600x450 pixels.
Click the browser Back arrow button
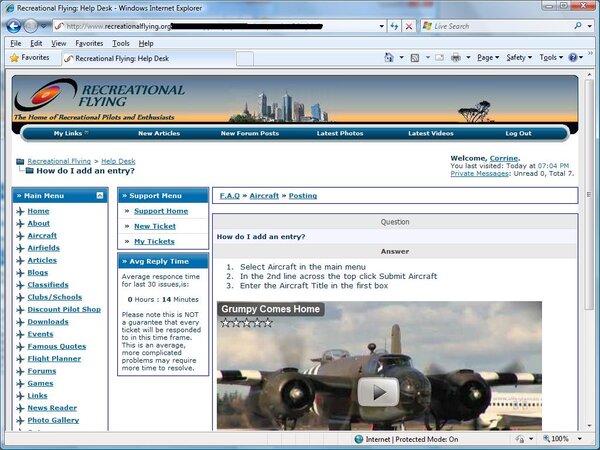(x=17, y=25)
